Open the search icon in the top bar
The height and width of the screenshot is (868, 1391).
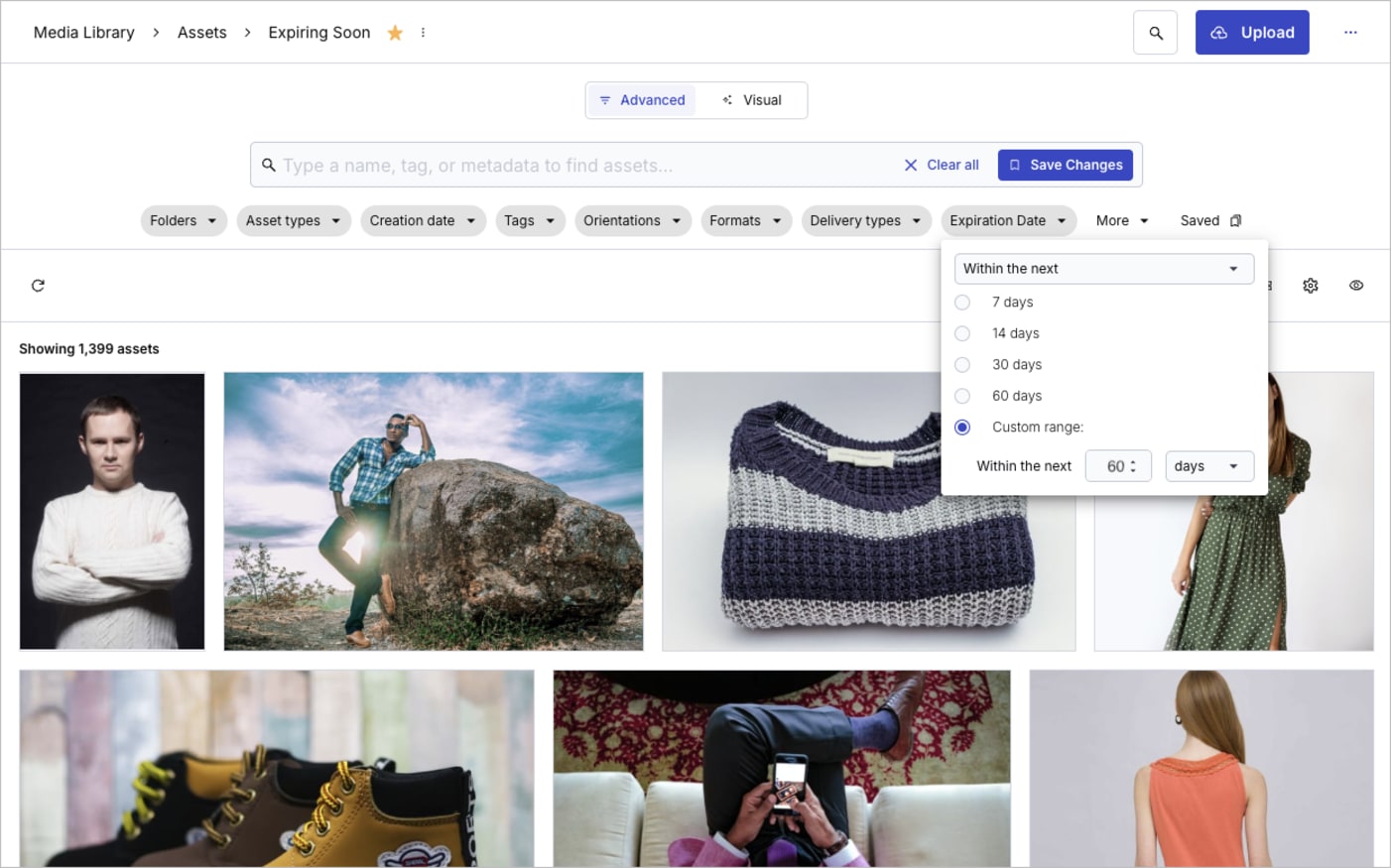pyautogui.click(x=1155, y=32)
